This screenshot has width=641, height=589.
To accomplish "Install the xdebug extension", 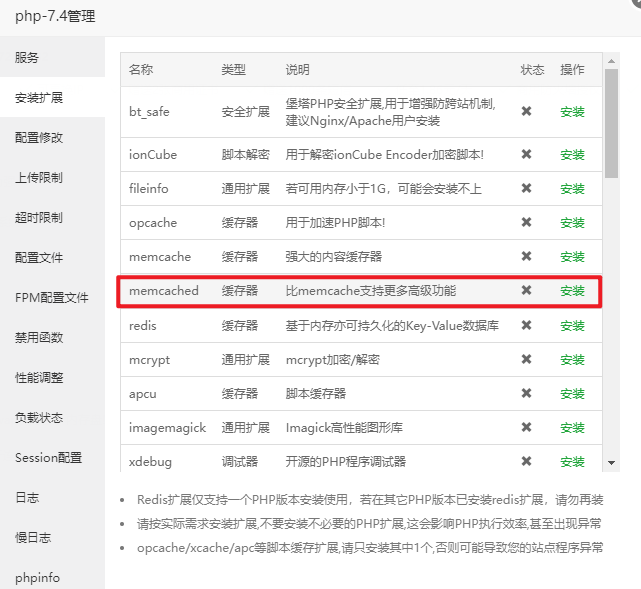I will [572, 461].
